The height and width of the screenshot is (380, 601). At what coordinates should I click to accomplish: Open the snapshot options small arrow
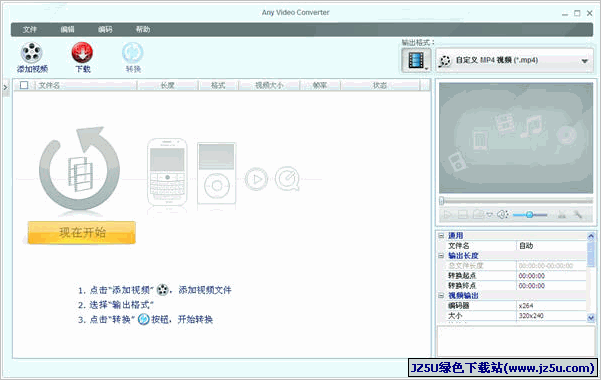pos(489,215)
